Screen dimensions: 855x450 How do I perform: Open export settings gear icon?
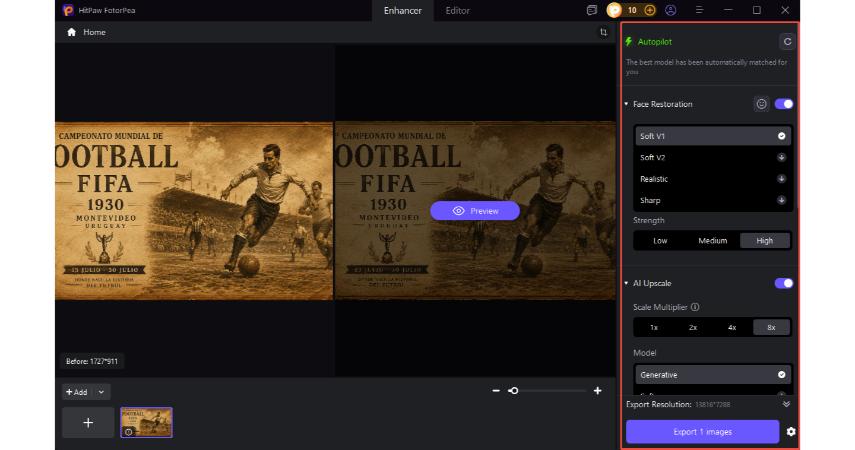[791, 431]
